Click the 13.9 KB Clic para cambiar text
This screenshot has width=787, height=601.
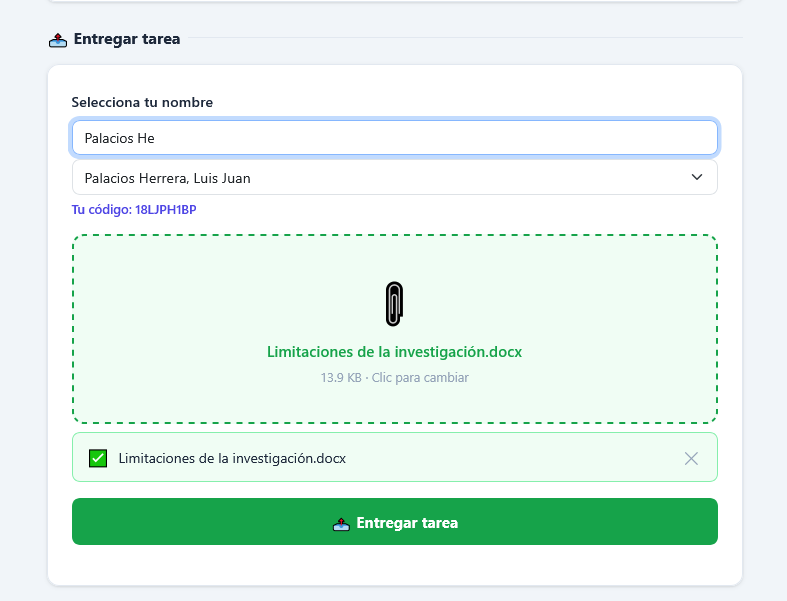(x=395, y=378)
